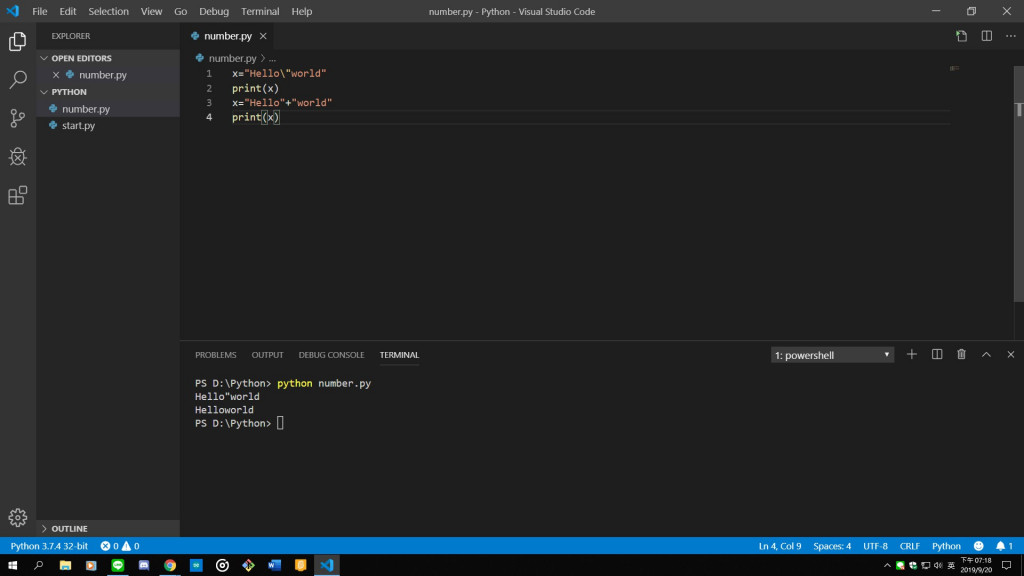Open Windows taskbar search

[x=39, y=566]
